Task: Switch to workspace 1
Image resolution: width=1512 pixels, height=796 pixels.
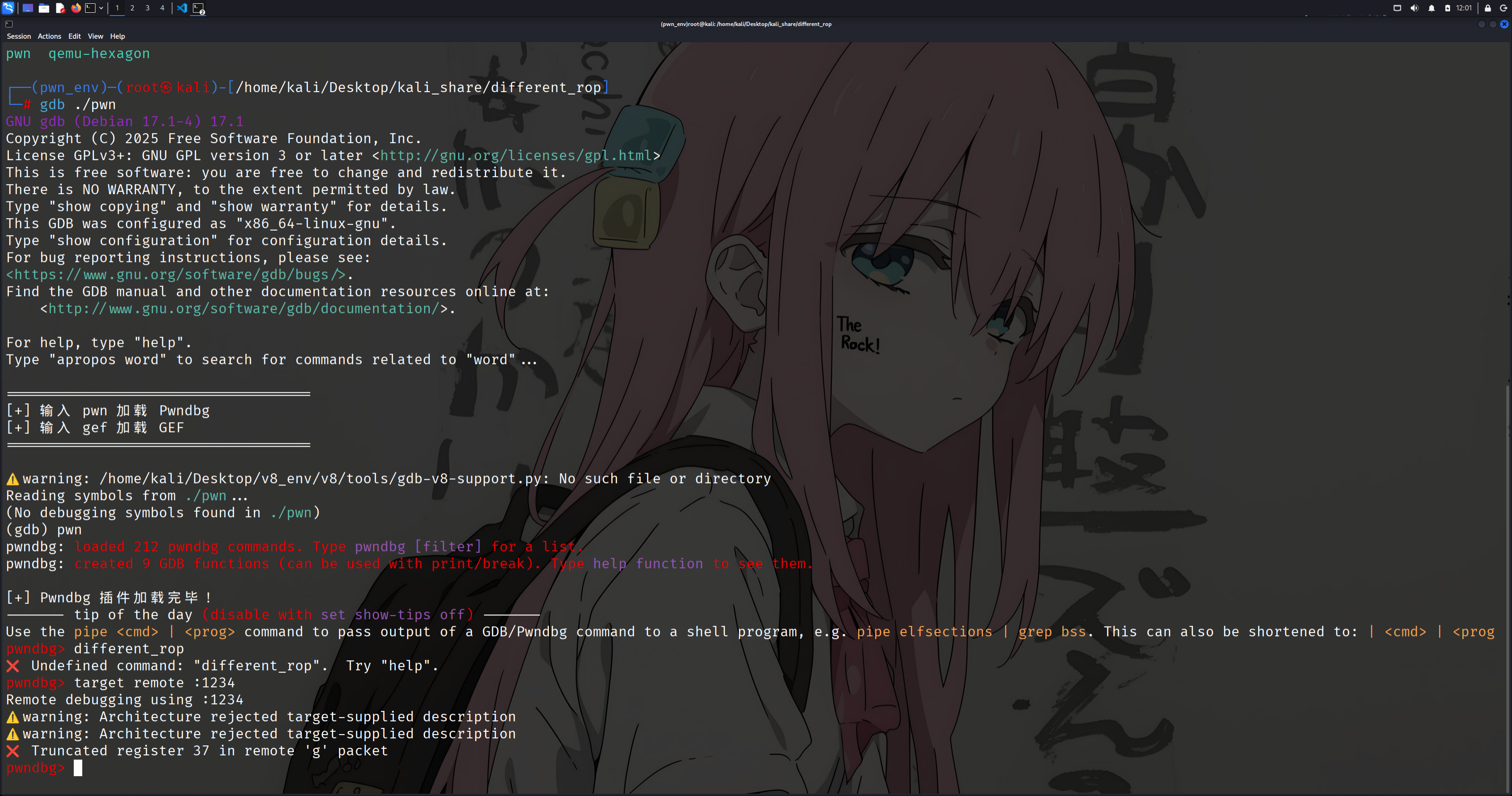Action: click(x=117, y=8)
